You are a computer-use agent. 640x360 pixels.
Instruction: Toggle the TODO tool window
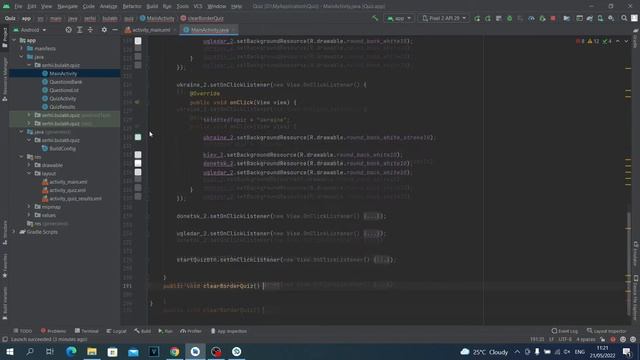(x=22, y=331)
